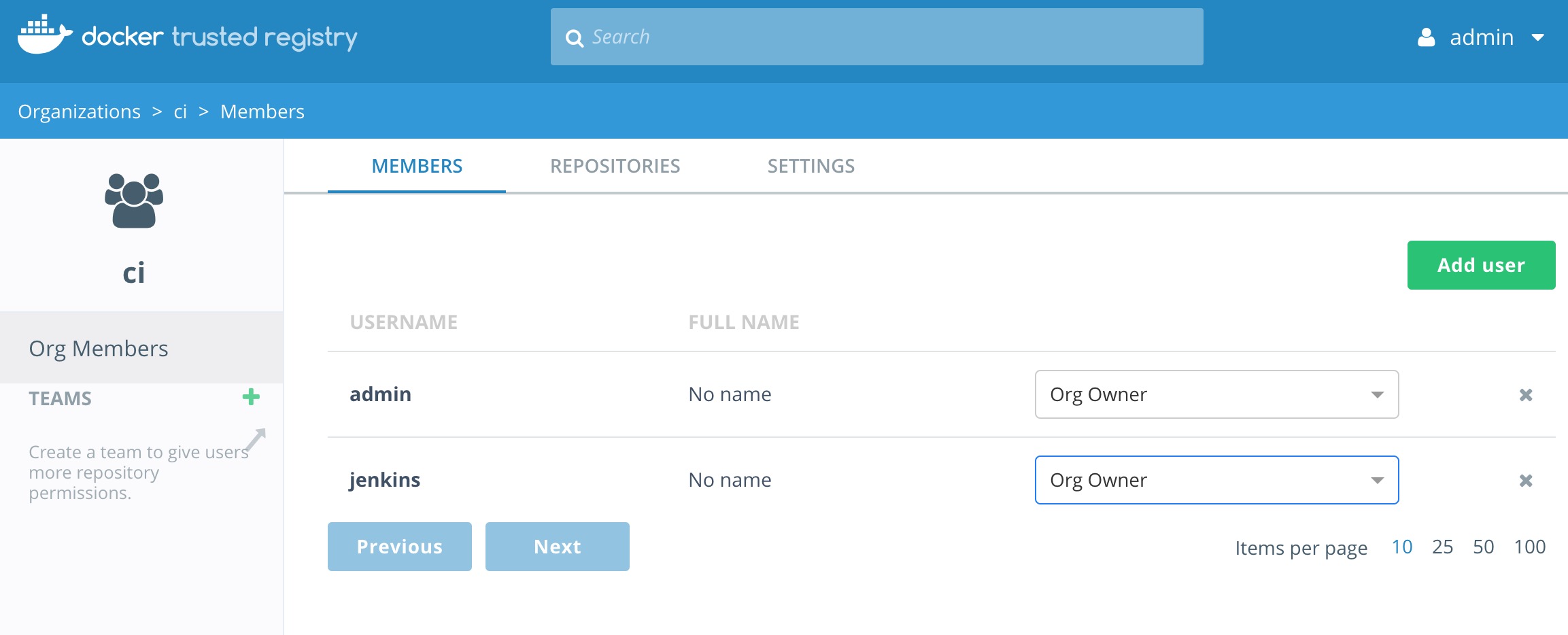Click the Docker whale logo
The width and height of the screenshot is (1568, 635).
tap(45, 35)
